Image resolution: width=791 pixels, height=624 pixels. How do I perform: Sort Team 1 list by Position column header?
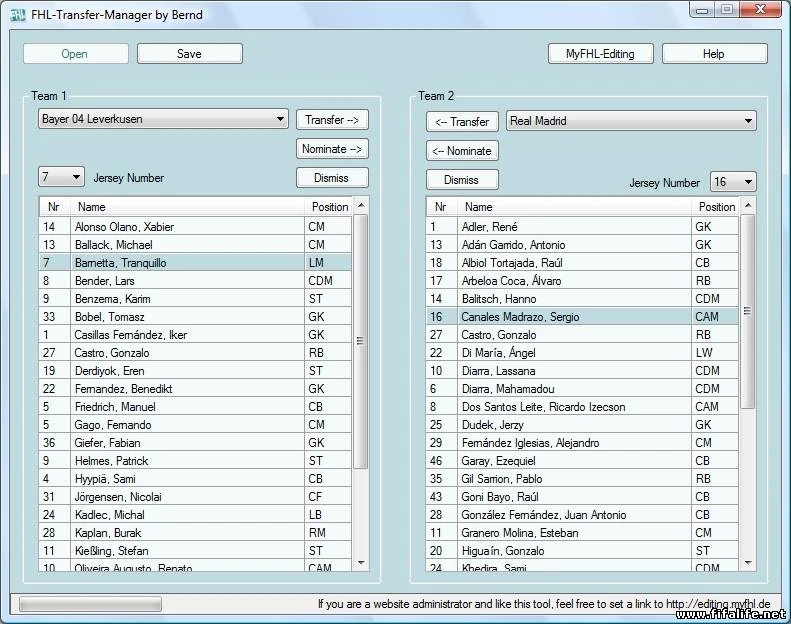pyautogui.click(x=328, y=207)
